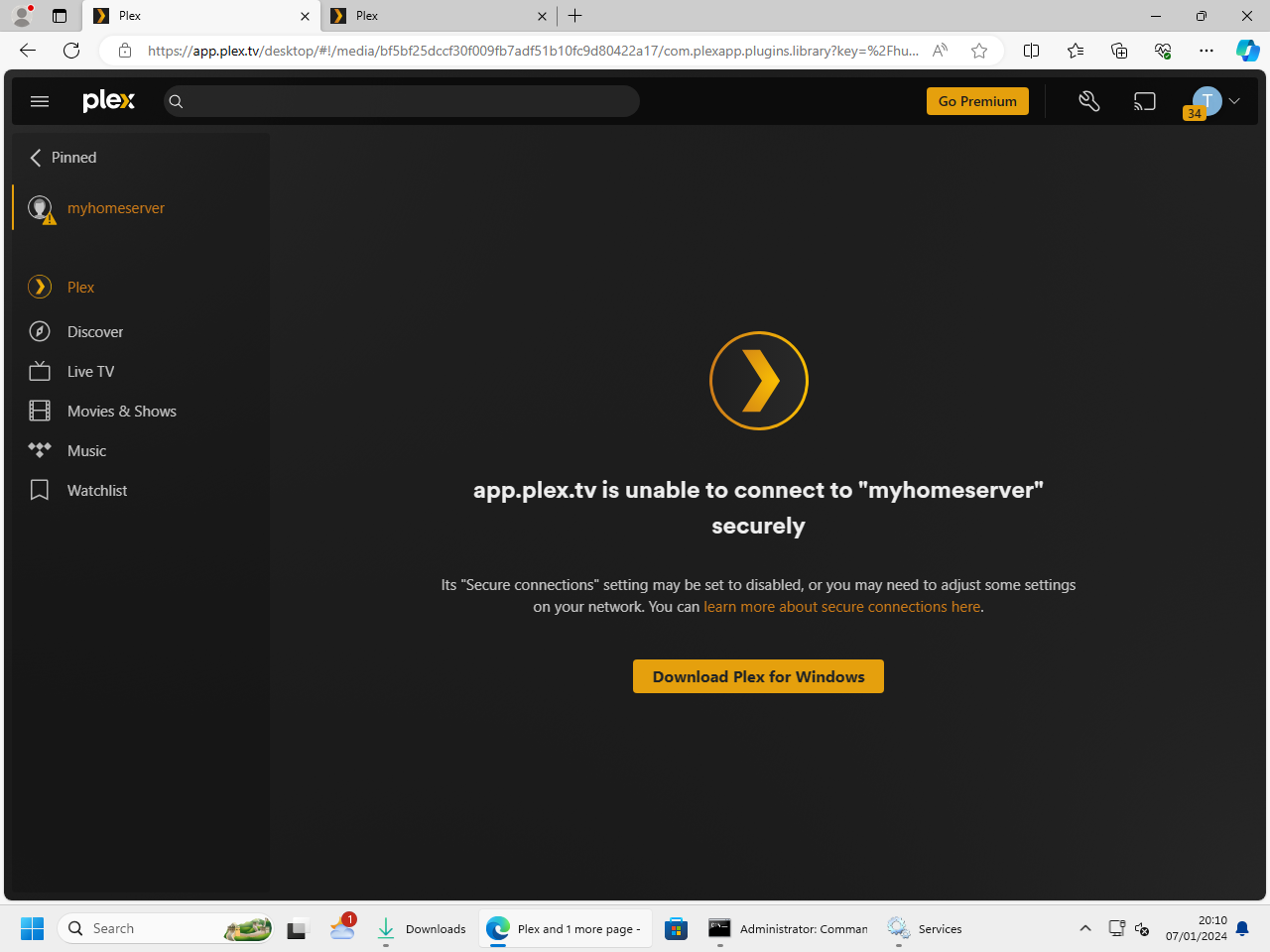The height and width of the screenshot is (952, 1270).
Task: Switch to Services taskbar window
Action: click(x=926, y=929)
